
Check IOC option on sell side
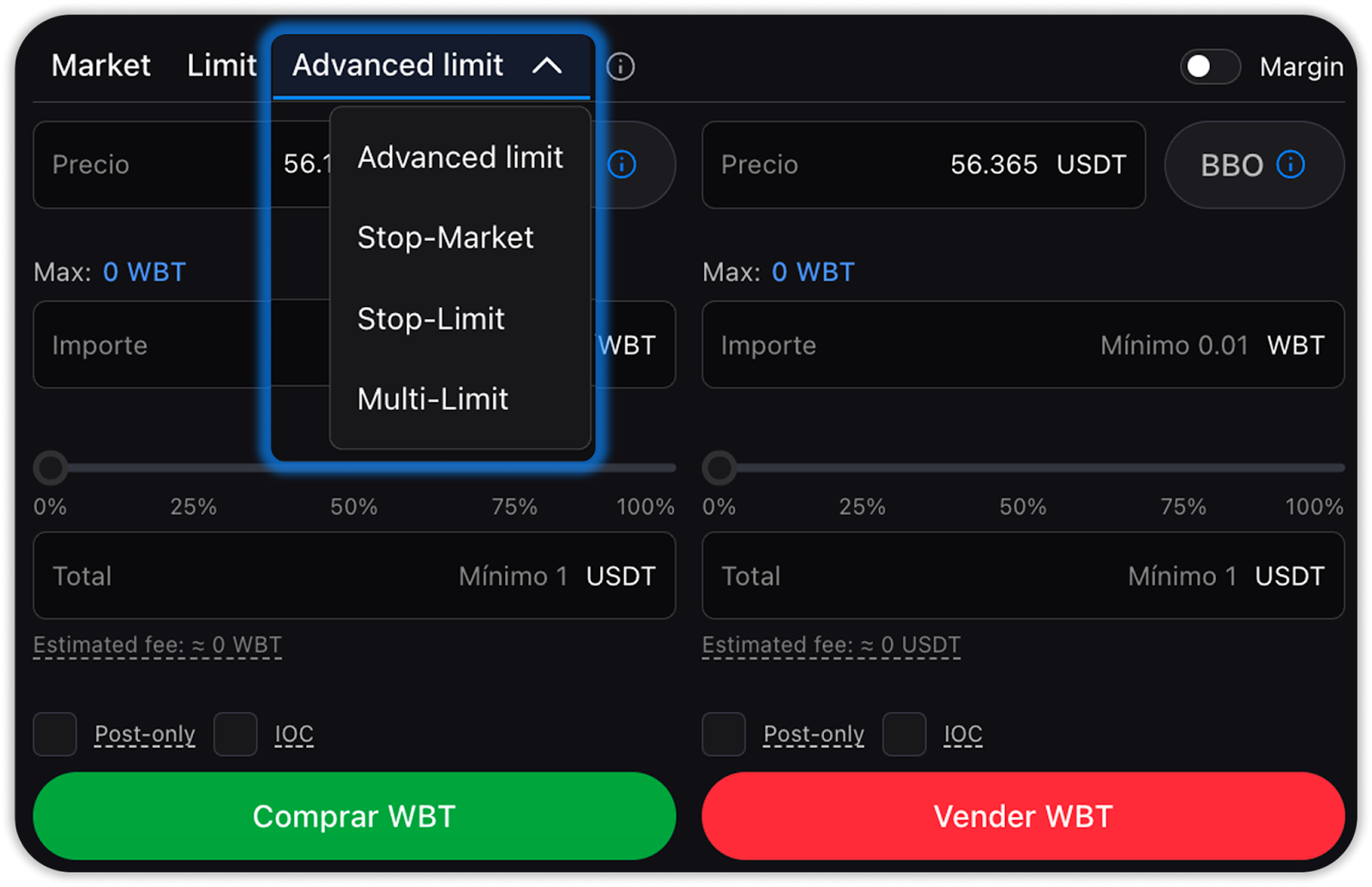coord(904,734)
